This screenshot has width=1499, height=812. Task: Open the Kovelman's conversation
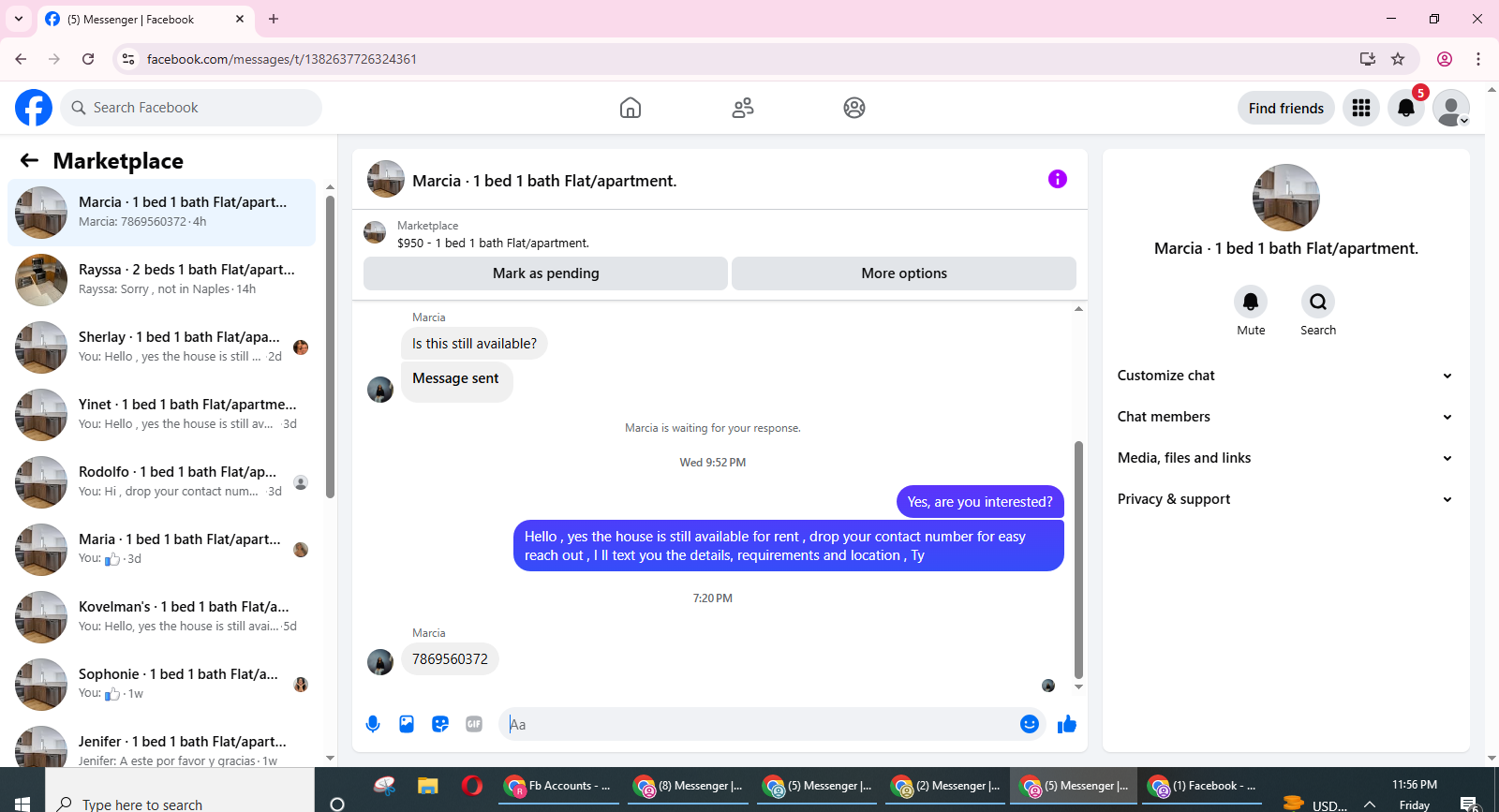click(161, 617)
